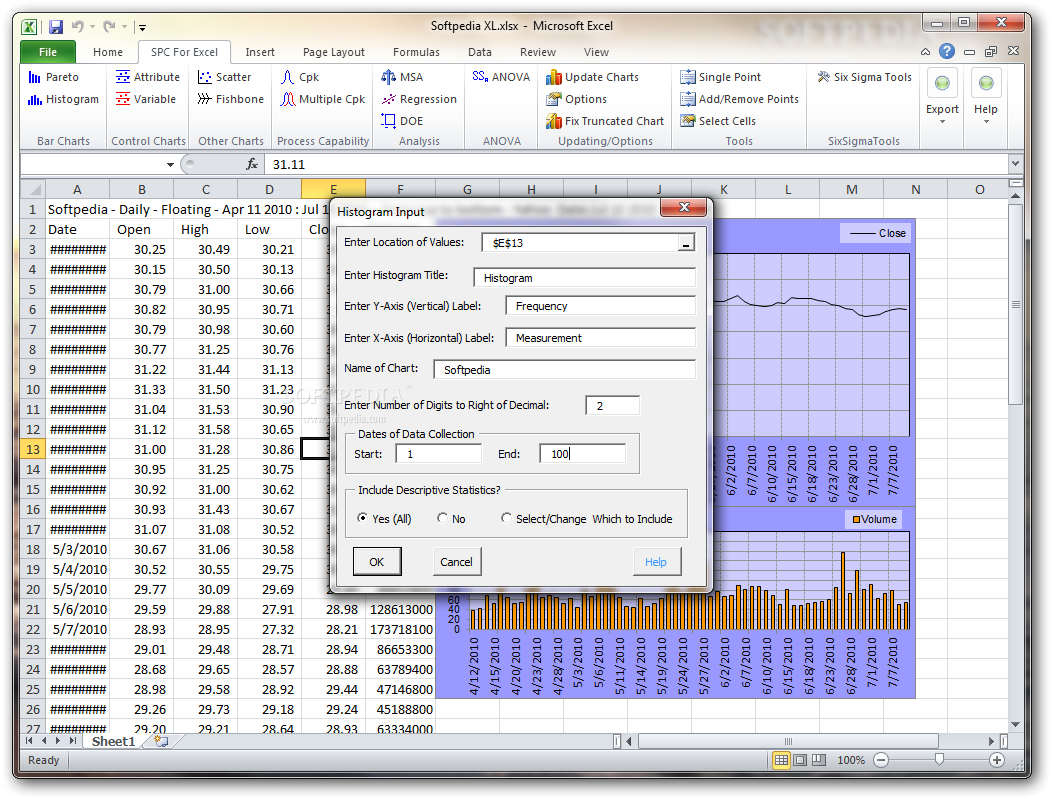Screen dimensions: 1052x799
Task: Open the DOE analysis tool
Action: click(402, 121)
